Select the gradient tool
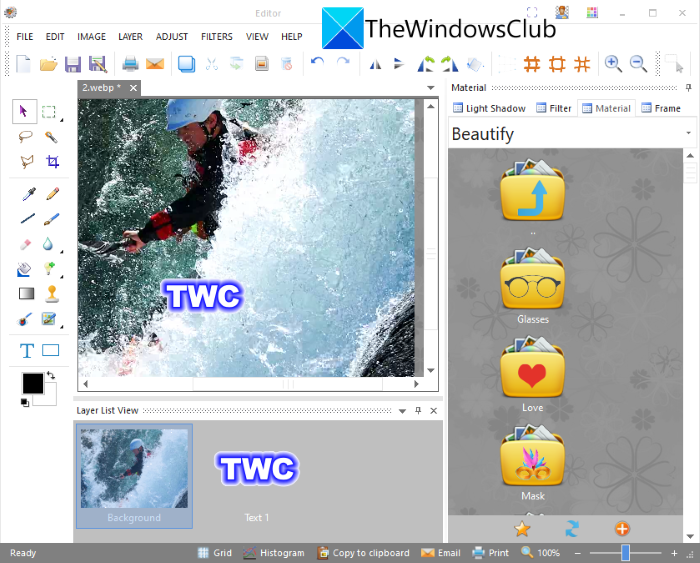Image resolution: width=700 pixels, height=563 pixels. (x=26, y=293)
